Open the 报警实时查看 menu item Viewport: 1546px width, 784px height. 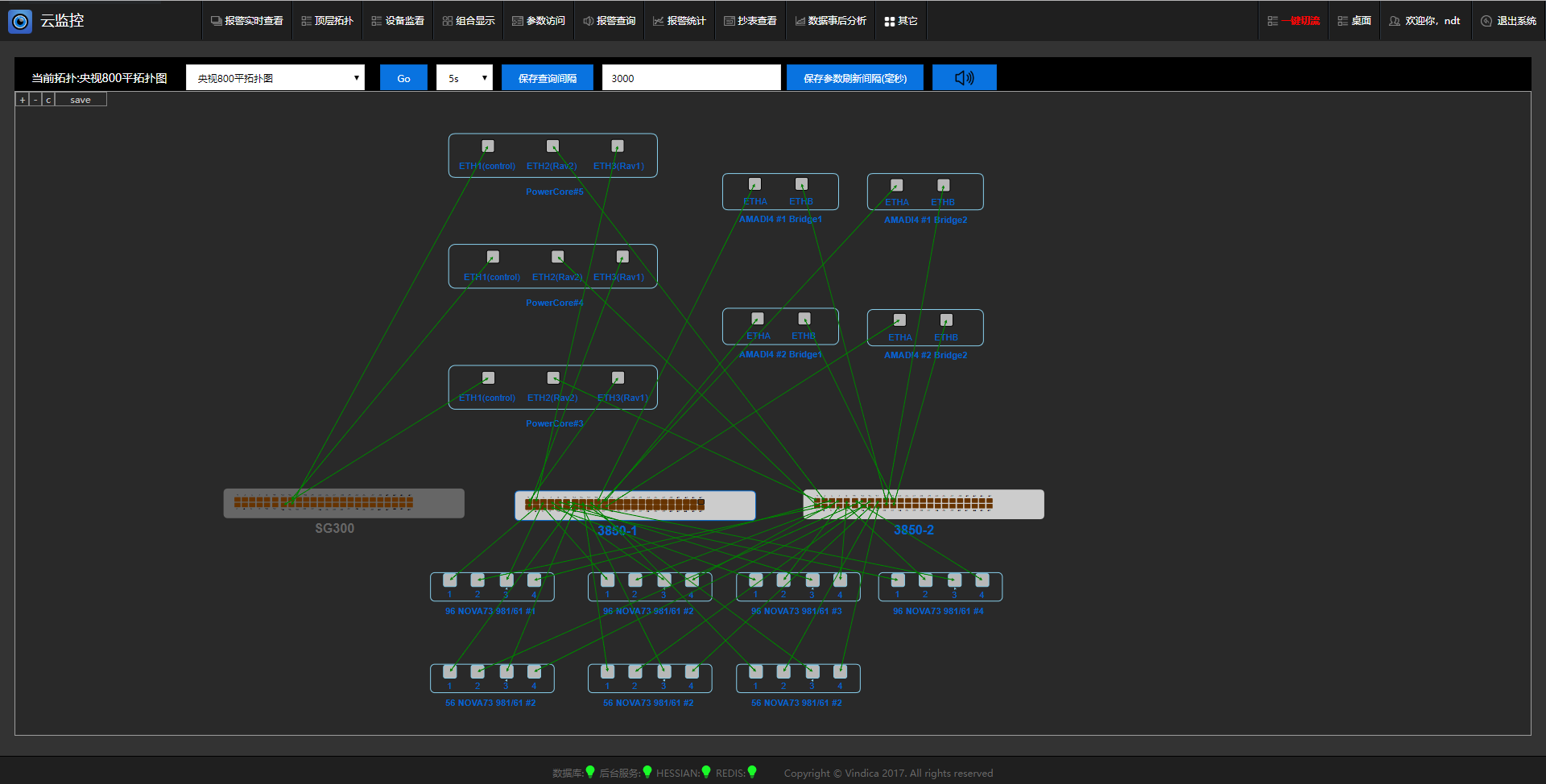[x=247, y=21]
